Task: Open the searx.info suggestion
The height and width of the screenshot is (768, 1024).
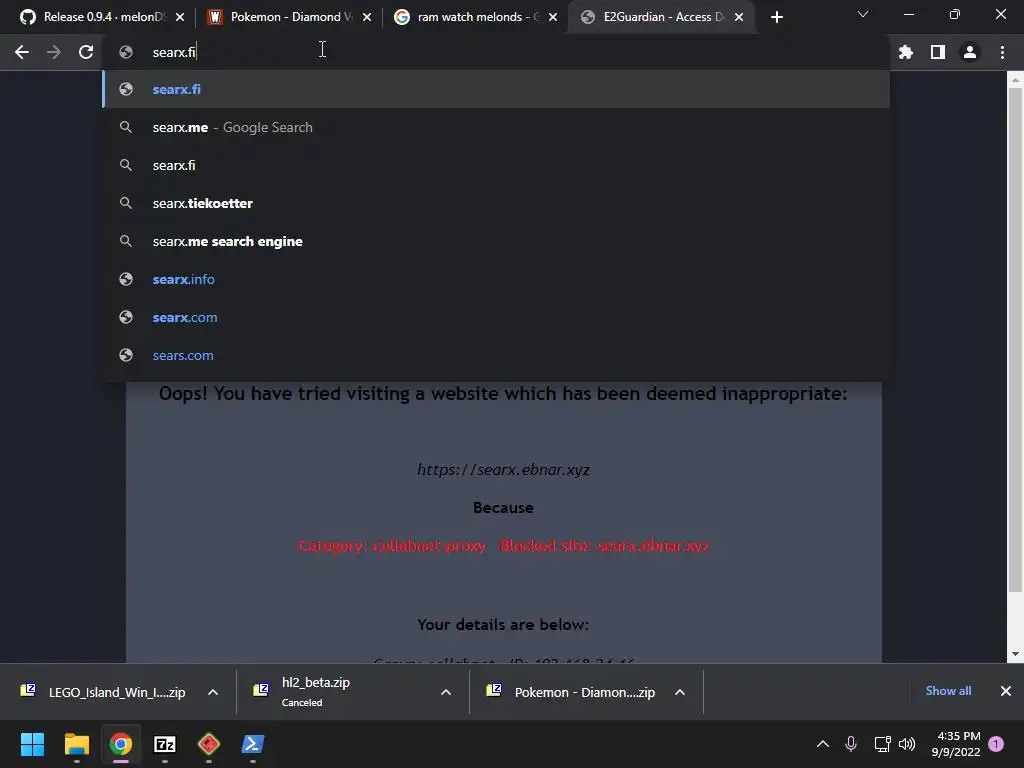Action: (x=496, y=280)
